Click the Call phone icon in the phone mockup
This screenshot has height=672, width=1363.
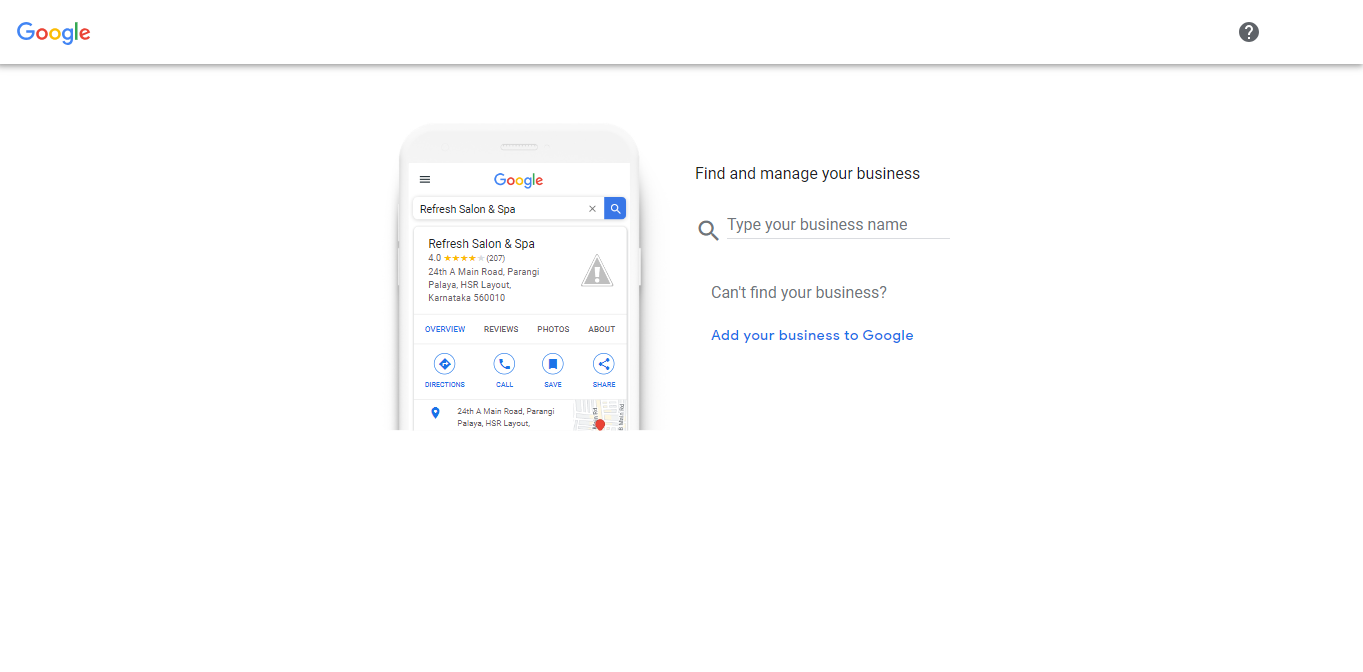click(504, 364)
